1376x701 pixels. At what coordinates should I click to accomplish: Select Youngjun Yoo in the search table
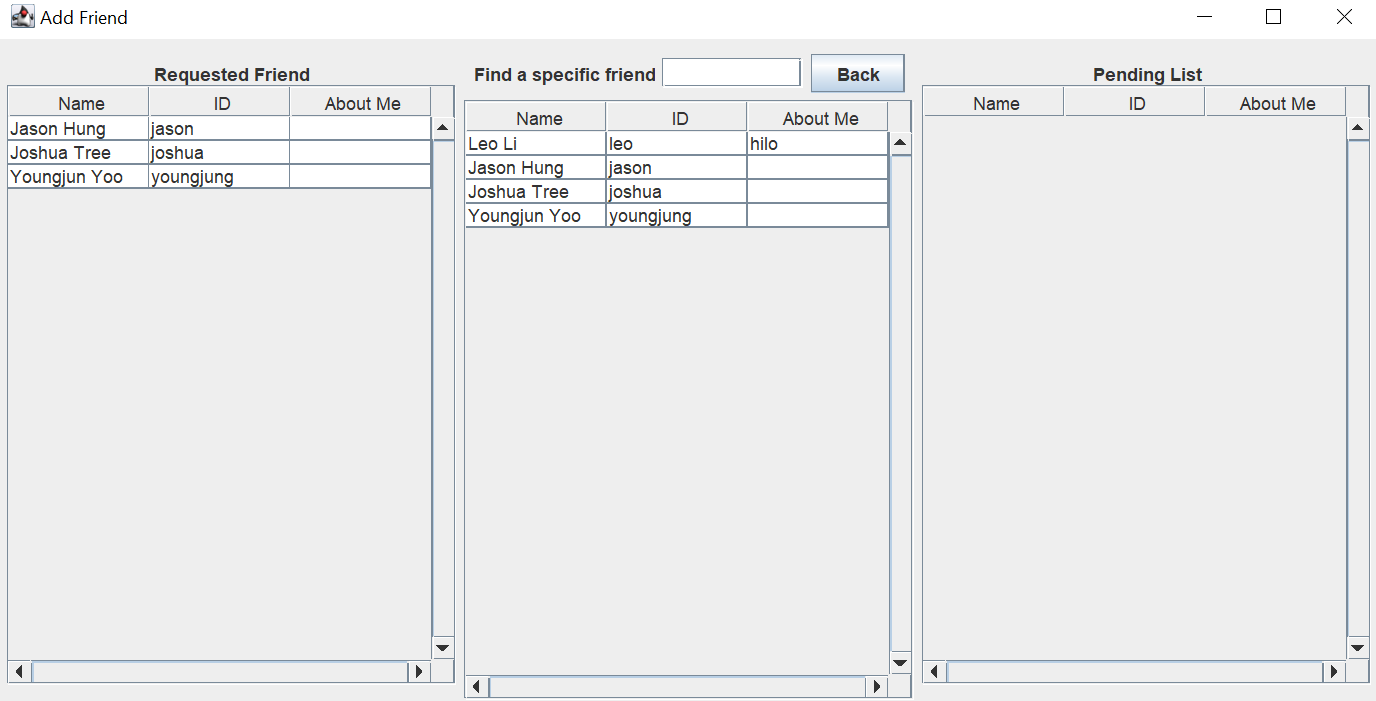pyautogui.click(x=536, y=216)
